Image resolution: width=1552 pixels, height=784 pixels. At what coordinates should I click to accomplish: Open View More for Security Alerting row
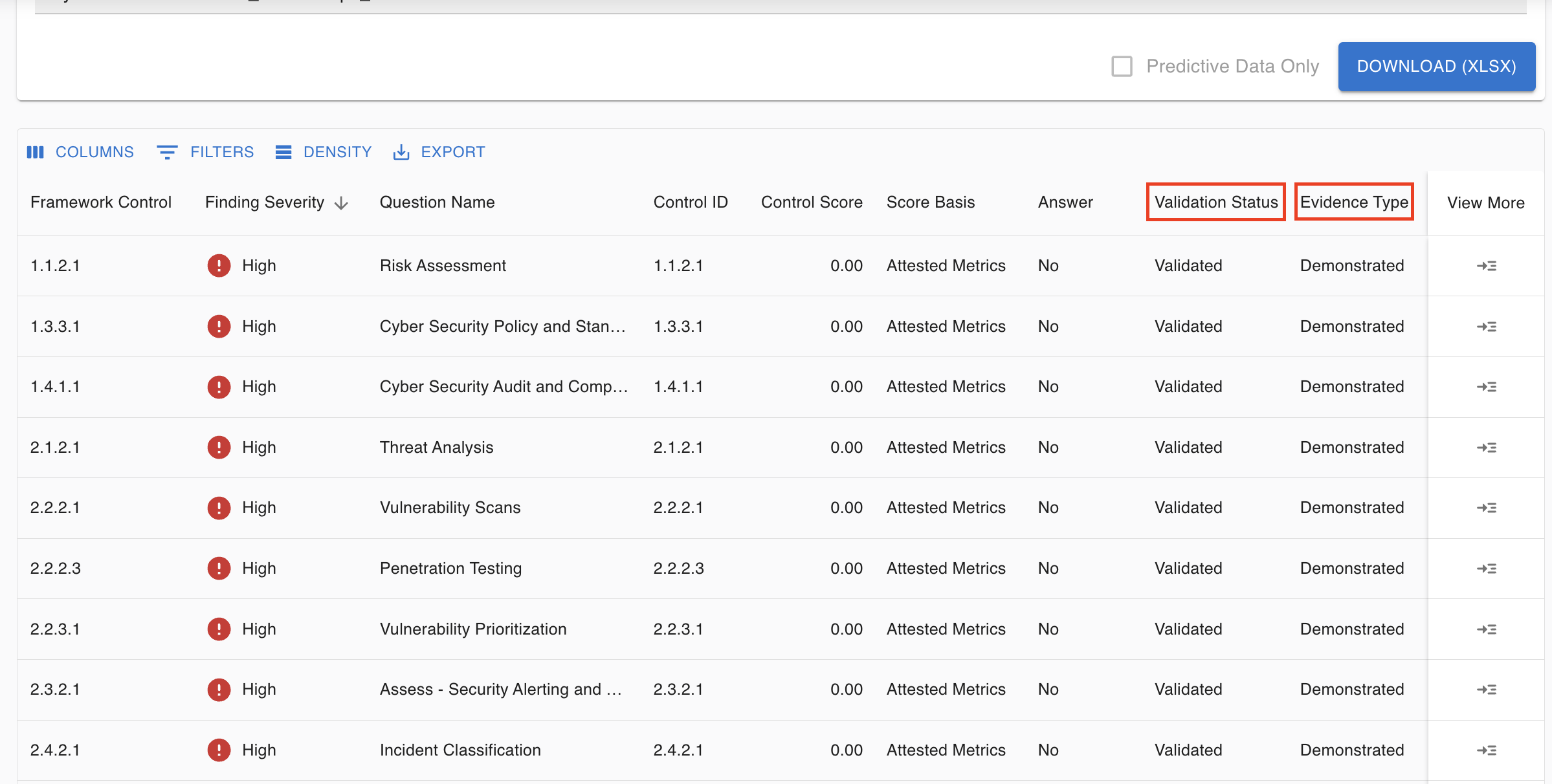1486,690
